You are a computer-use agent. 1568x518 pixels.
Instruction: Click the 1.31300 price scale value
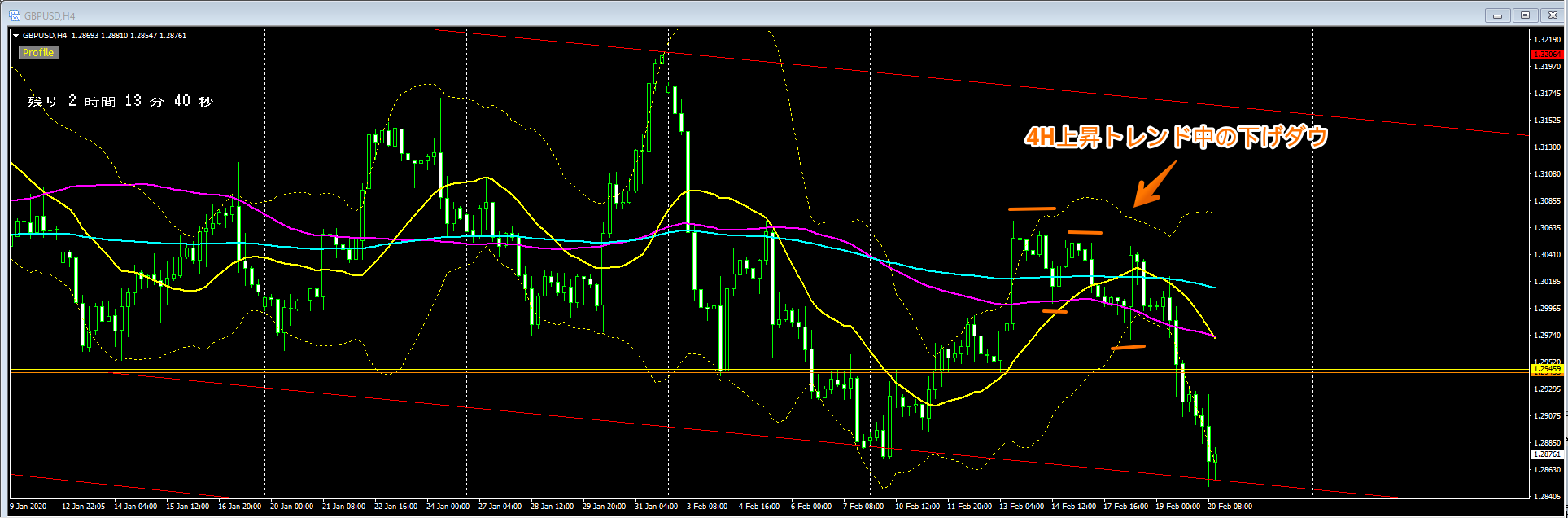pos(1547,147)
